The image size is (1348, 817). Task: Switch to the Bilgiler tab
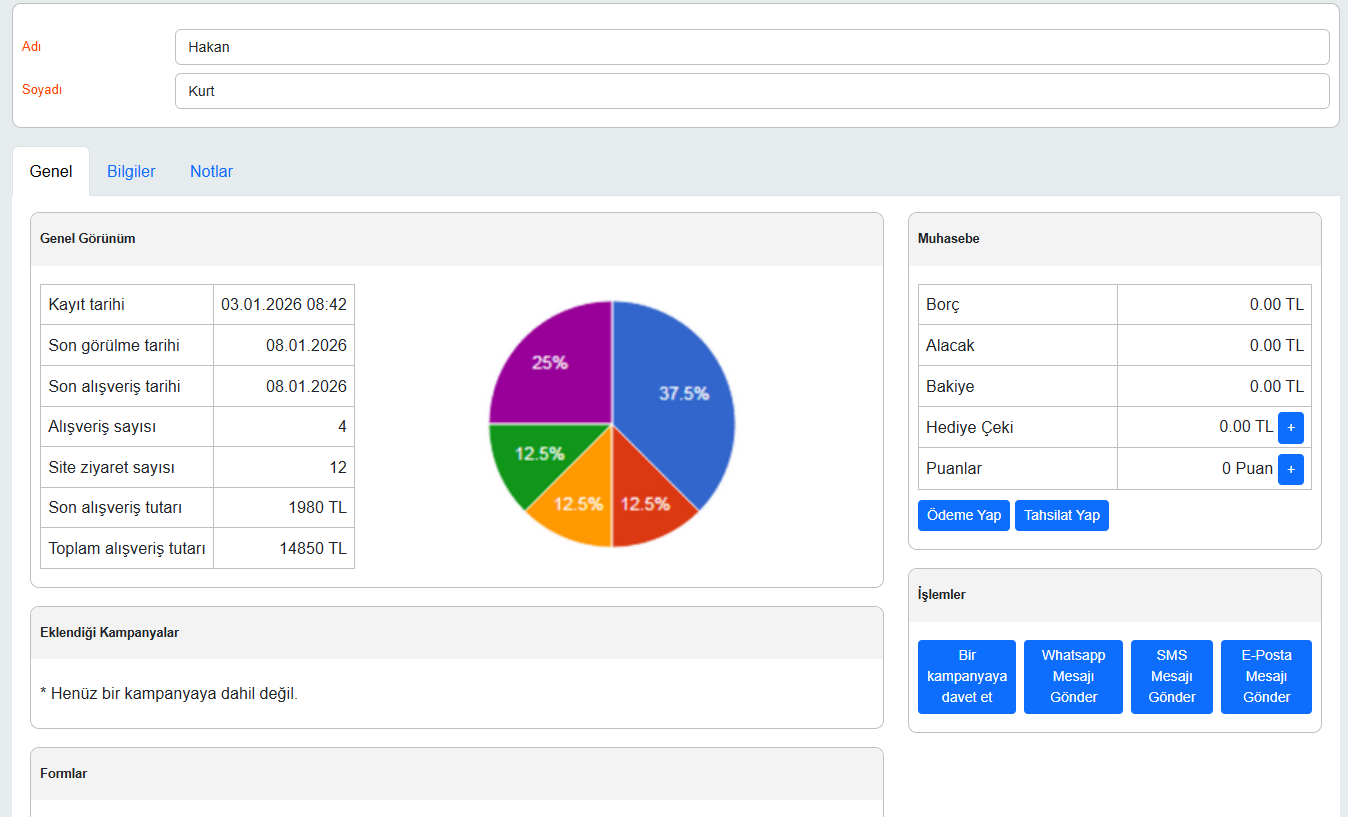pyautogui.click(x=131, y=171)
